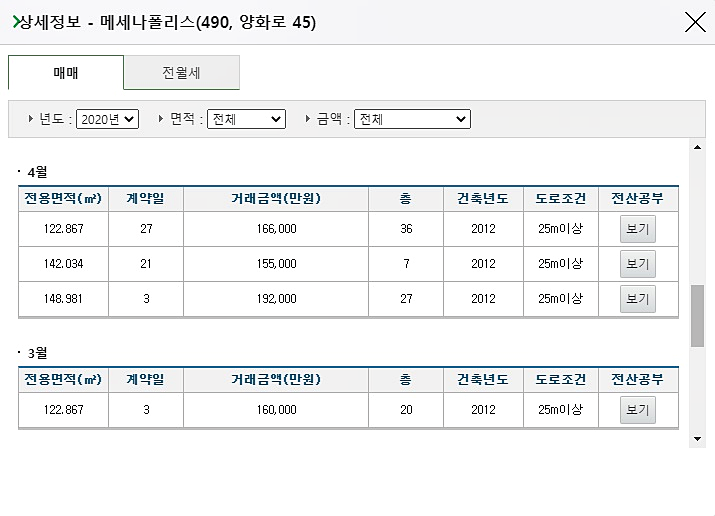Screen dimensions: 715x516
Task: Select the 160,000 price cell
Action: pyautogui.click(x=276, y=410)
